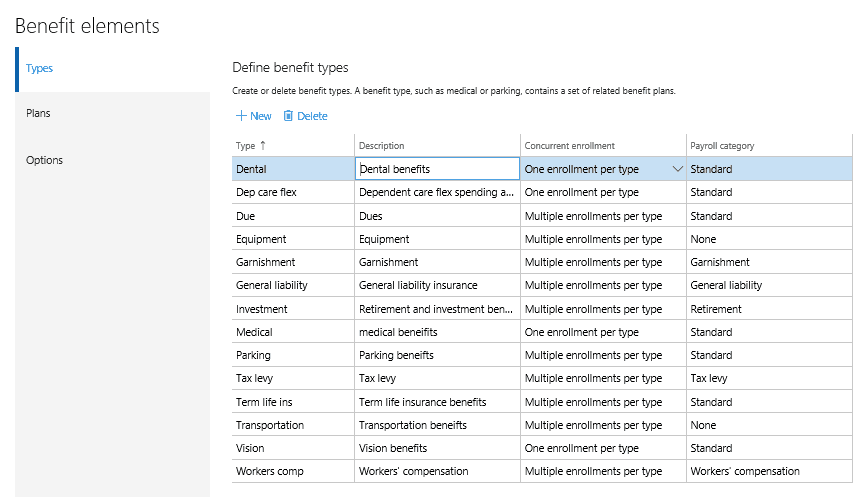This screenshot has width=865, height=497.
Task: Click Workers' compensation description cell
Action: [x=437, y=472]
